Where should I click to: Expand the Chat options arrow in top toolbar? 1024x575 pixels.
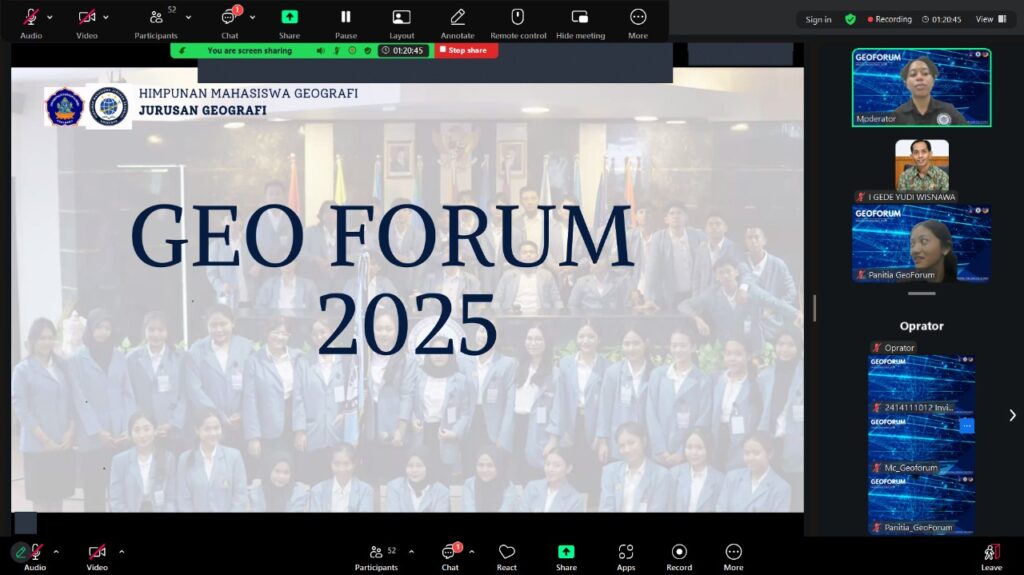(252, 17)
